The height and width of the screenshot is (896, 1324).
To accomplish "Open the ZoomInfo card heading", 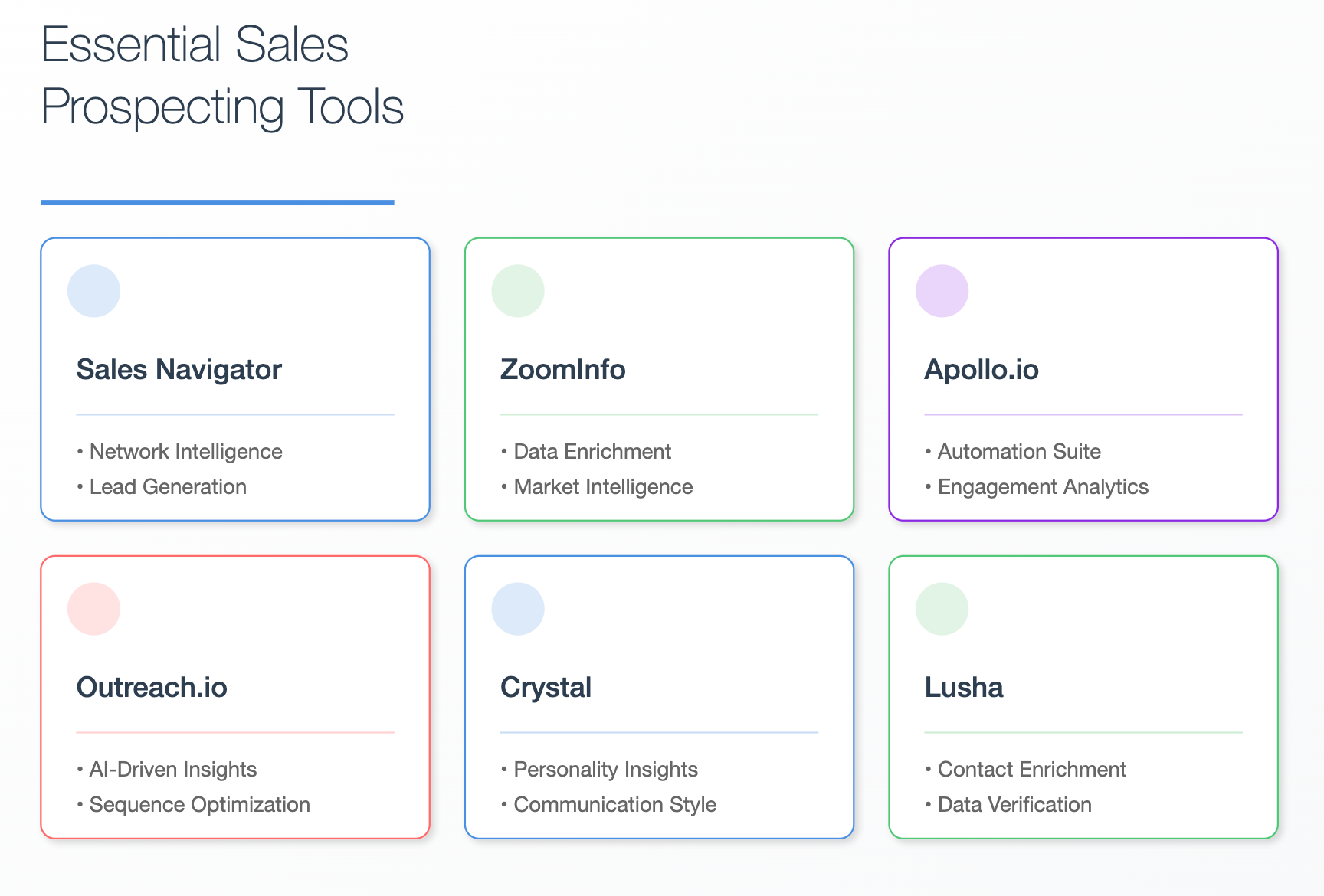I will click(563, 370).
